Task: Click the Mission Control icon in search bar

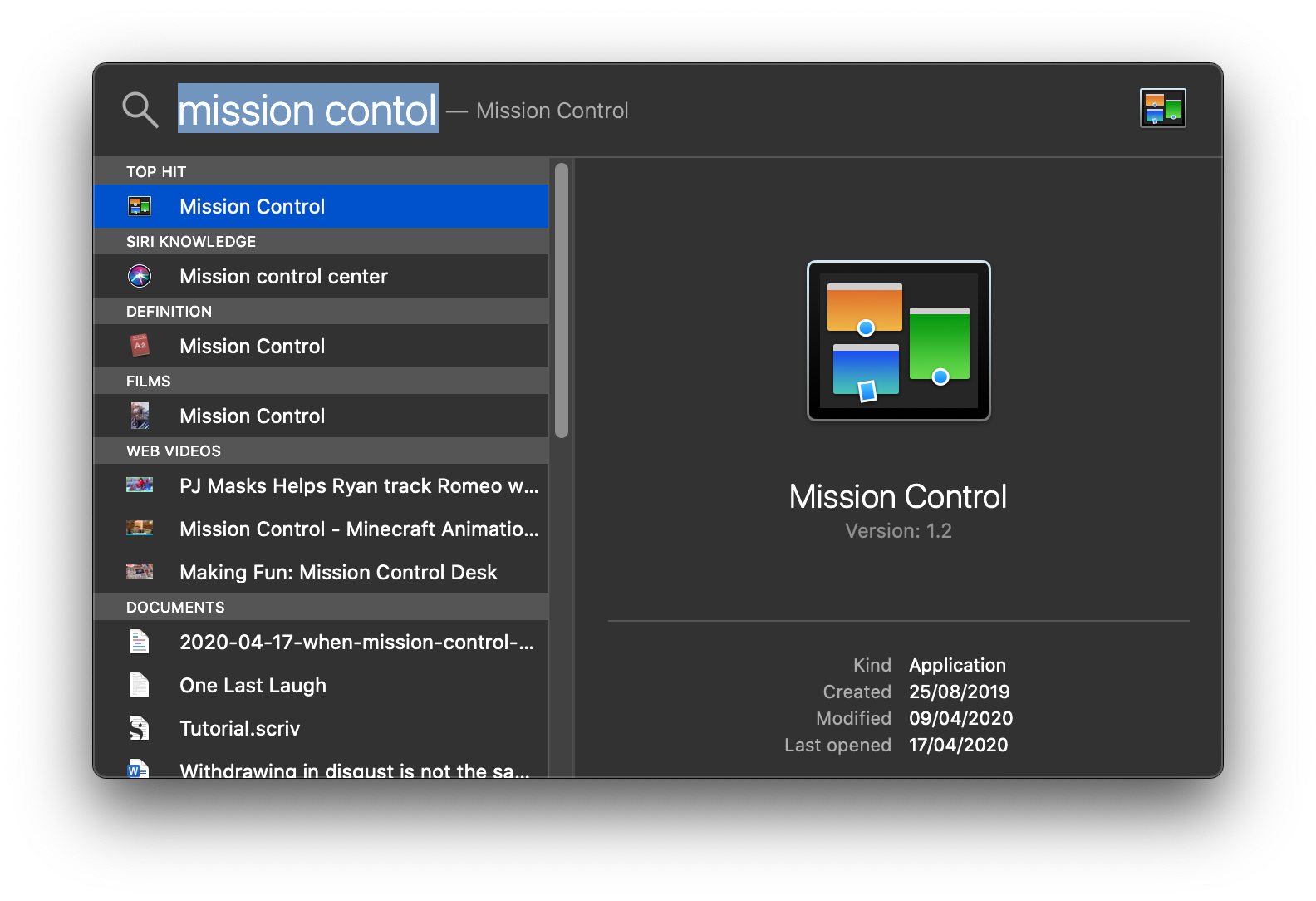Action: click(x=1162, y=108)
